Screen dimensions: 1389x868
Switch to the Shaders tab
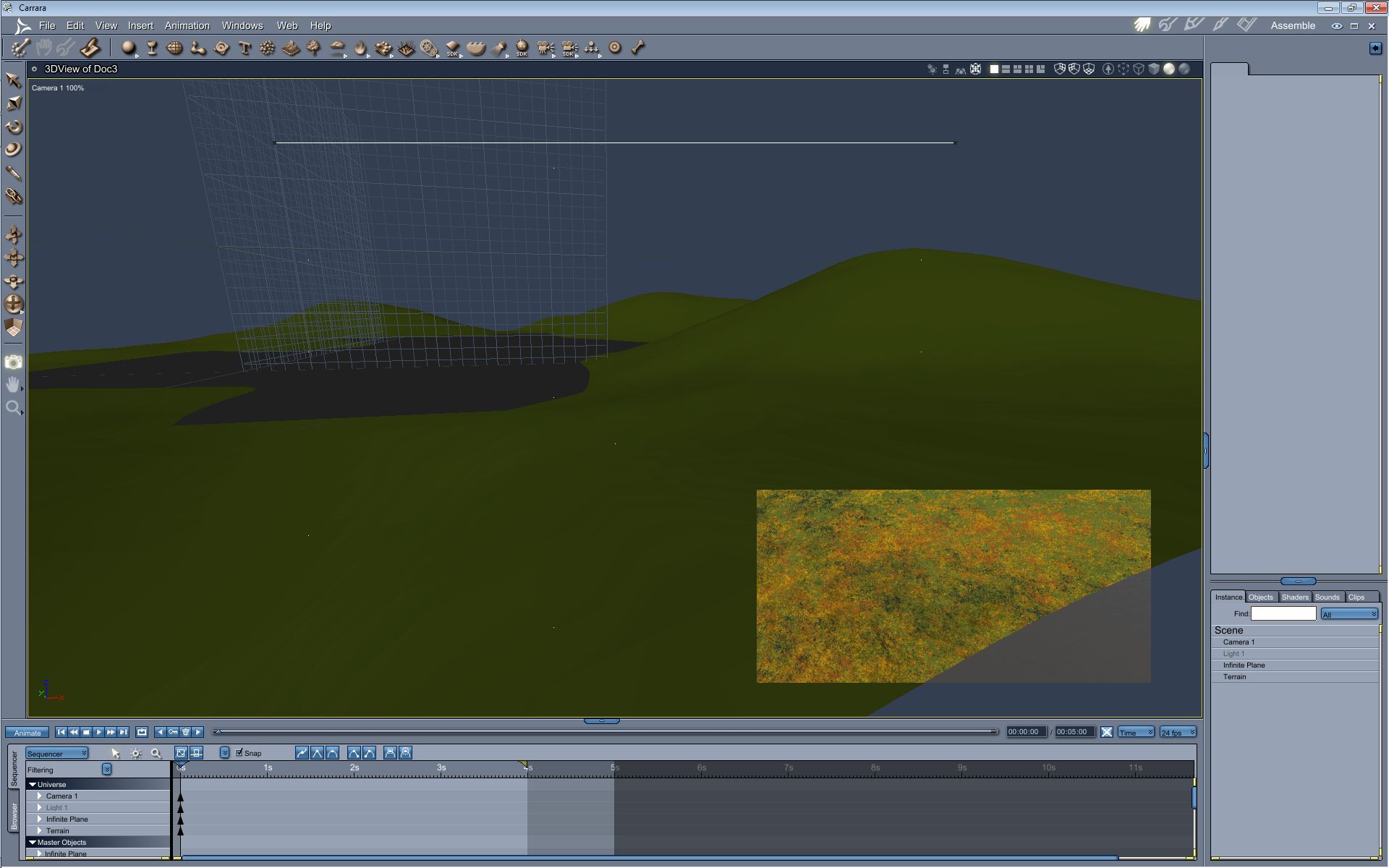tap(1294, 597)
